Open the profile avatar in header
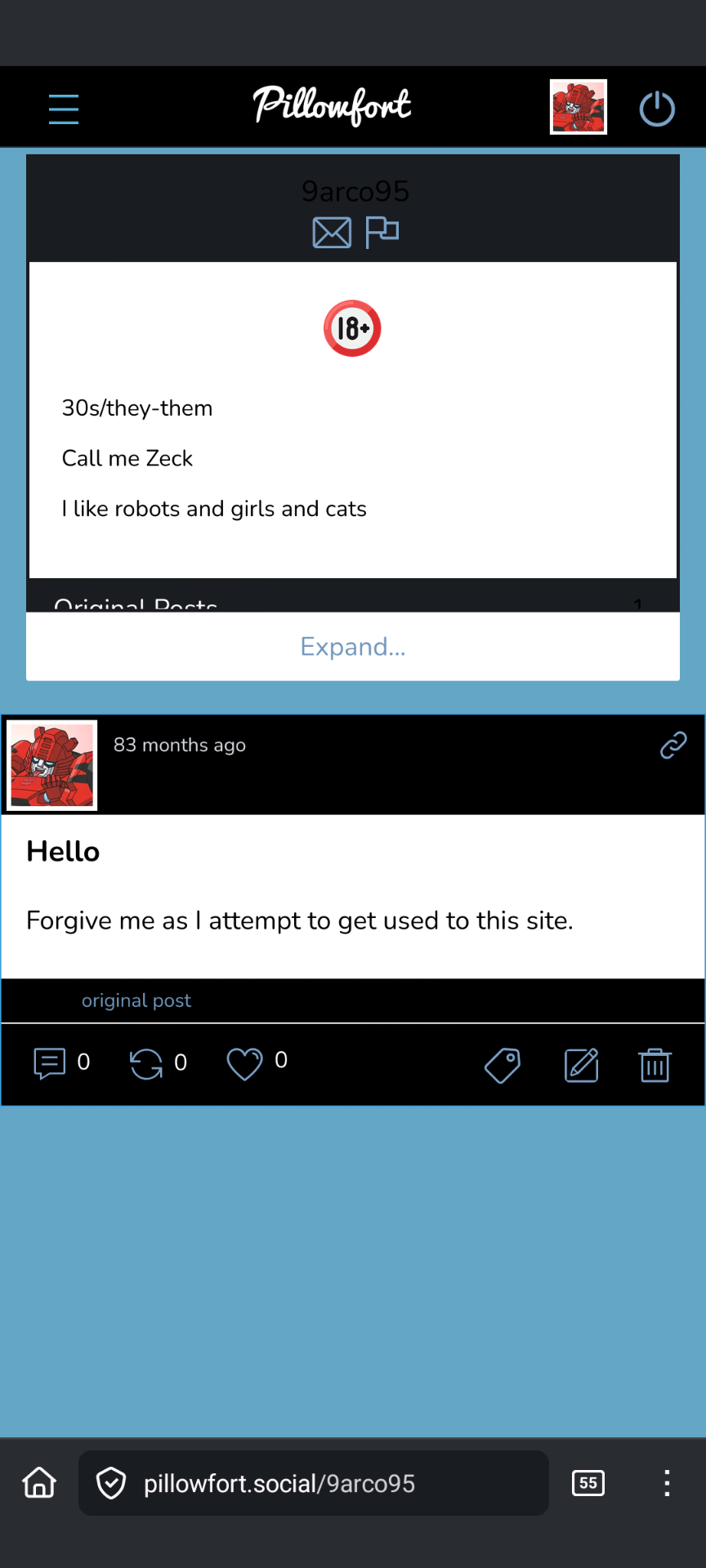706x1568 pixels. click(578, 107)
